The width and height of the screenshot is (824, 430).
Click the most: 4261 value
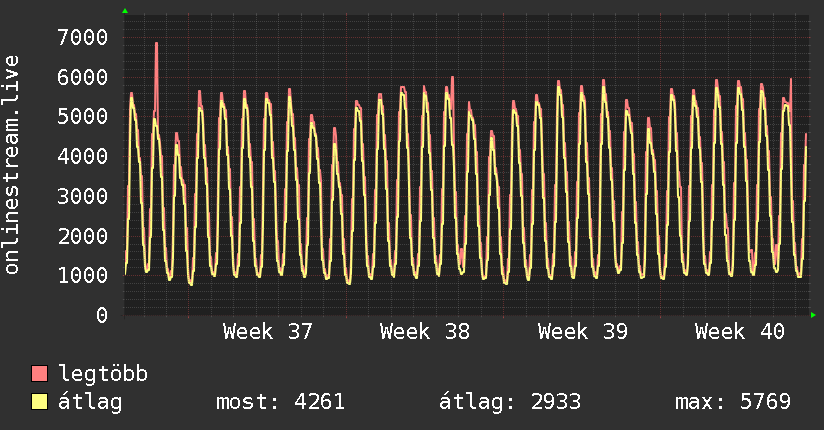click(x=280, y=402)
